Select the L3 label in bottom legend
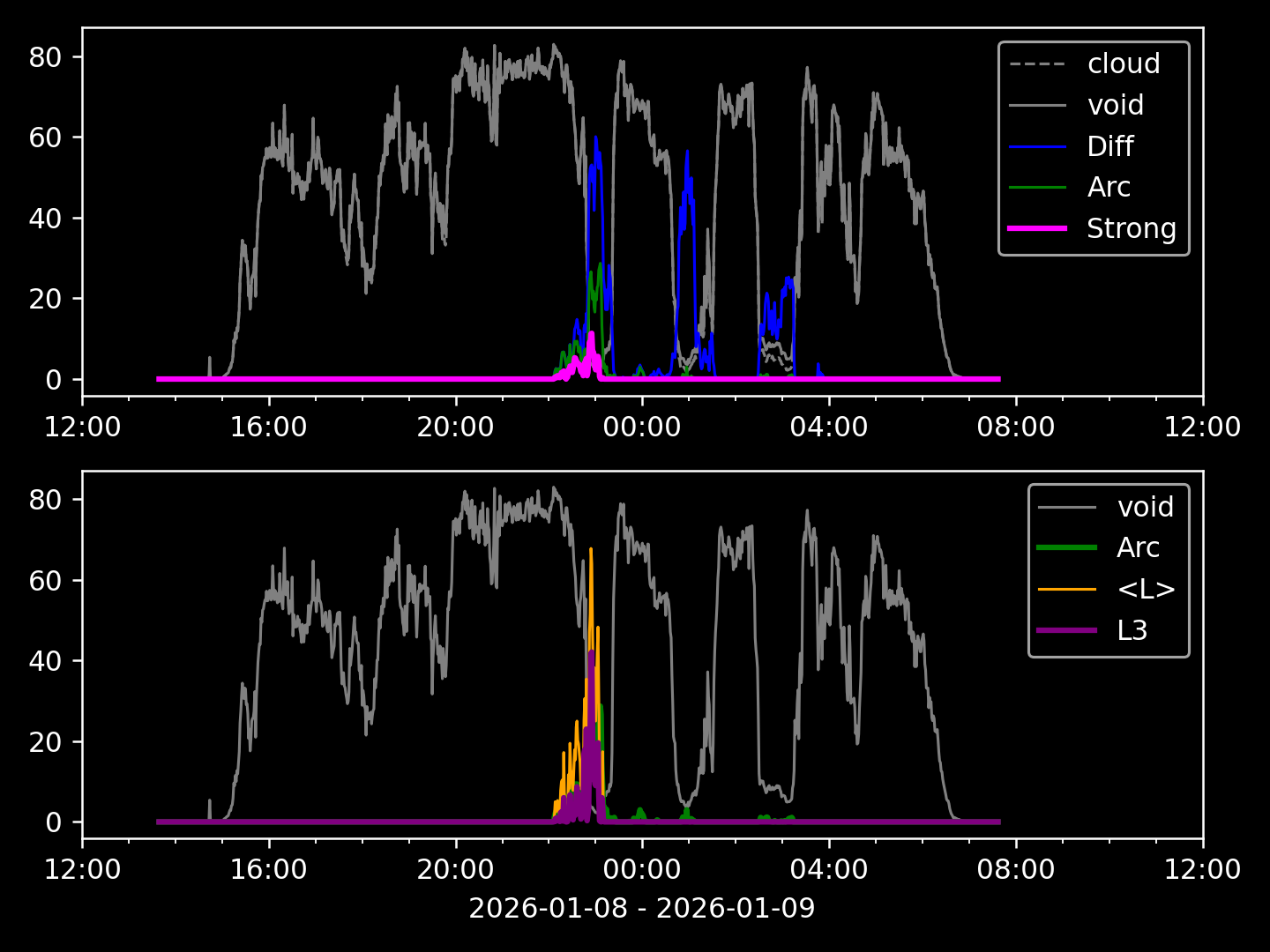Image resolution: width=1270 pixels, height=952 pixels. pyautogui.click(x=1132, y=630)
